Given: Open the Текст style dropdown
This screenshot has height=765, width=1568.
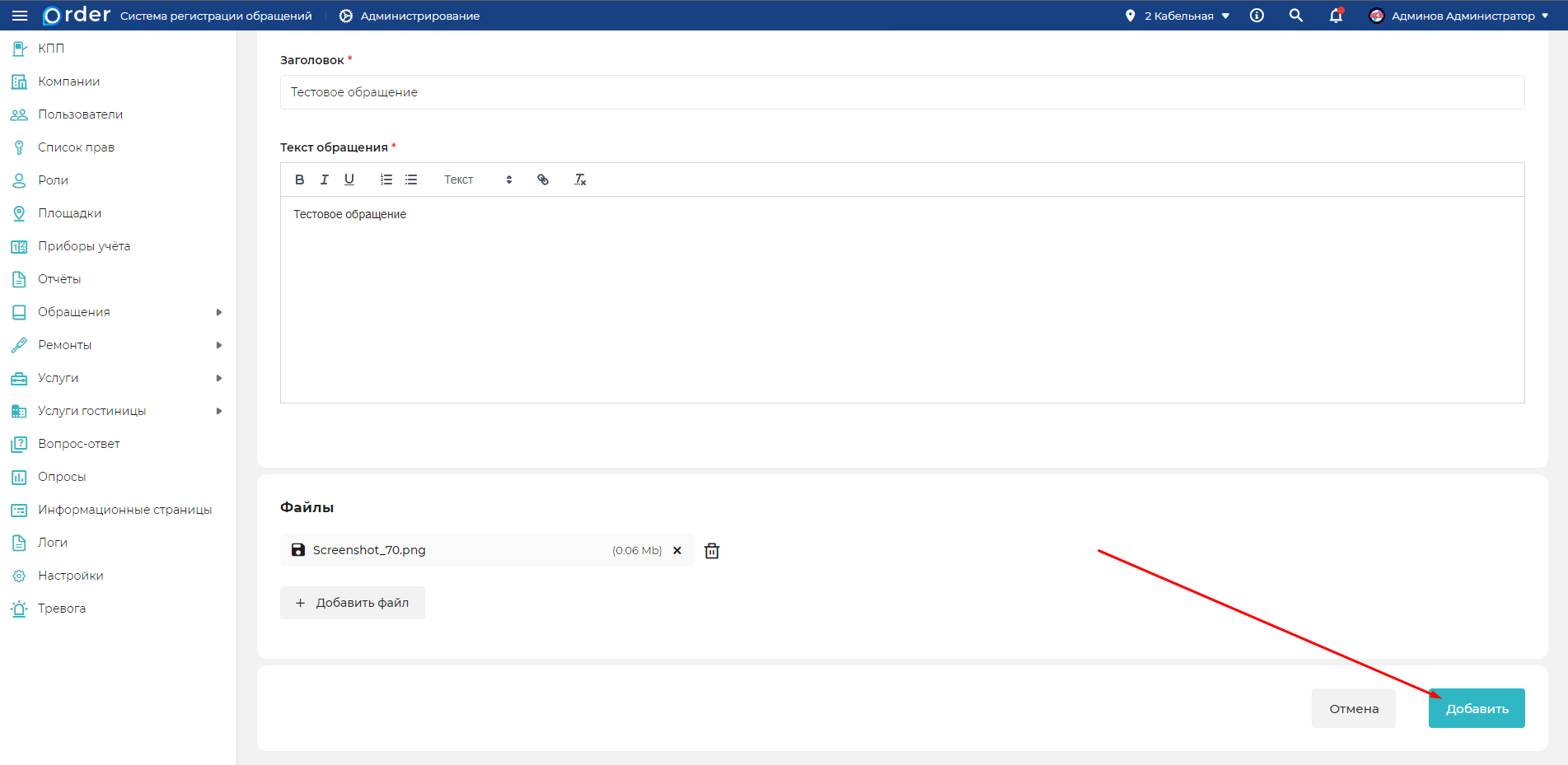Looking at the screenshot, I should coord(478,180).
